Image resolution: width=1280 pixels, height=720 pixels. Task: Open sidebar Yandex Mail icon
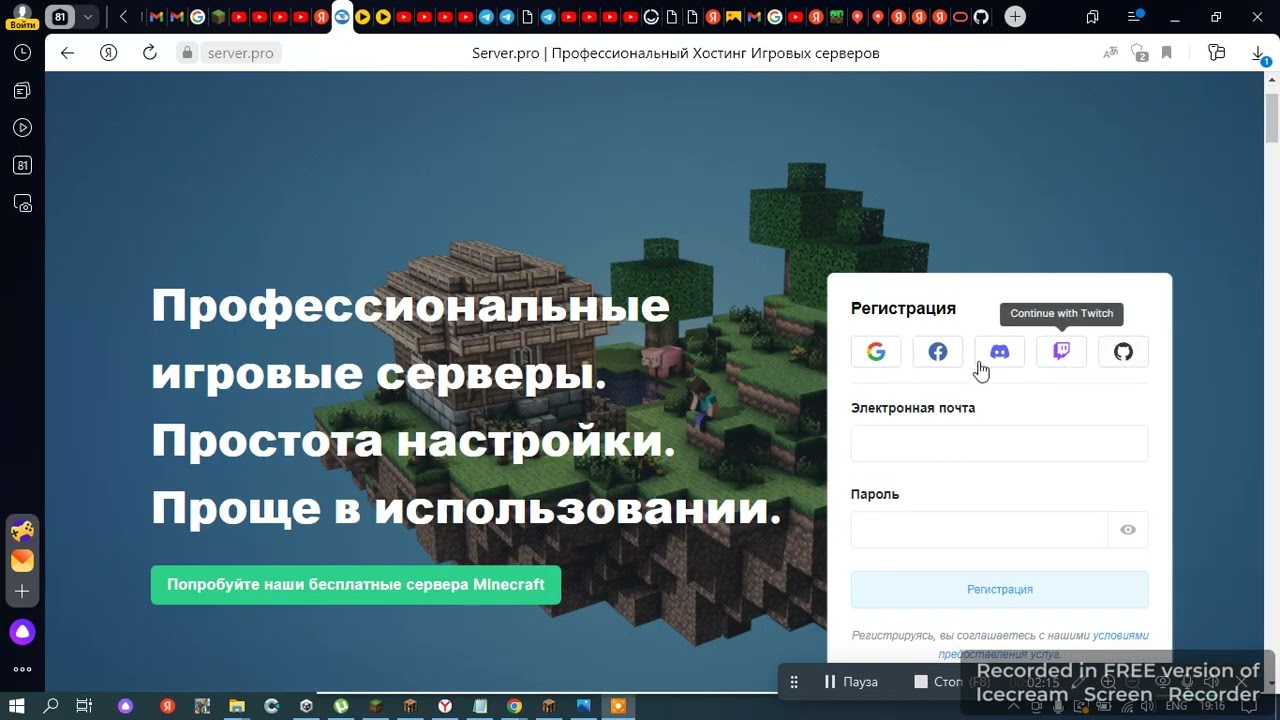[x=22, y=560]
